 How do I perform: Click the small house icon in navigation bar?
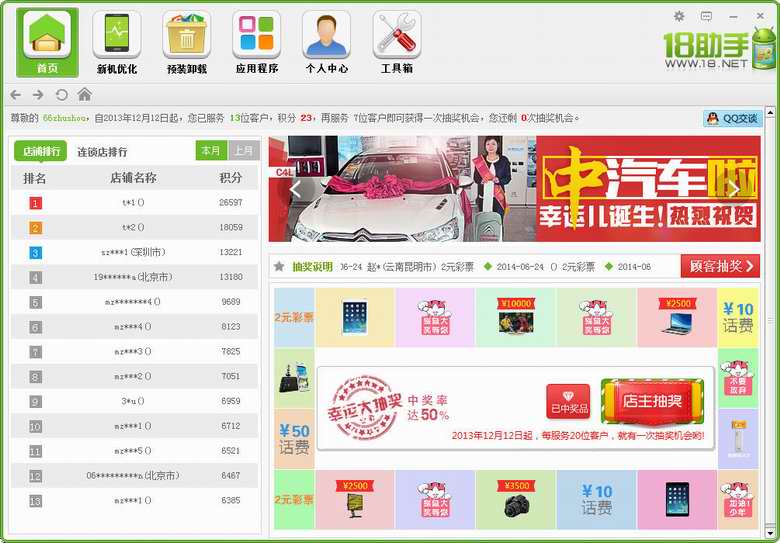85,95
